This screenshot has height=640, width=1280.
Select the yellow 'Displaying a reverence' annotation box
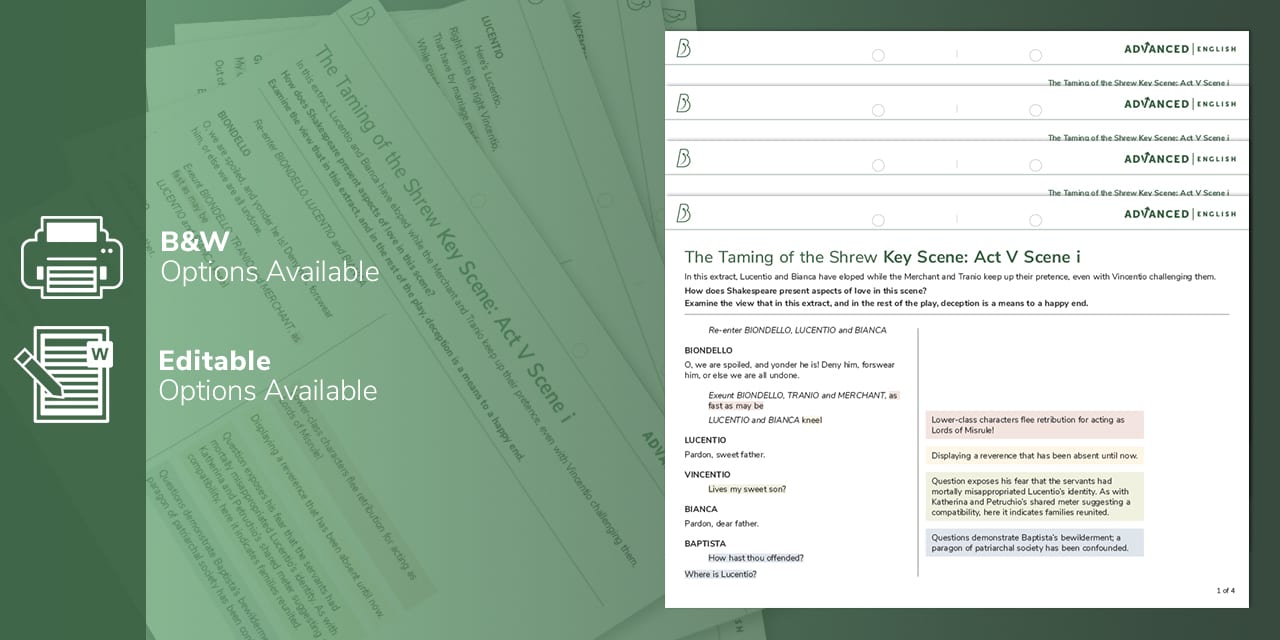[1034, 456]
